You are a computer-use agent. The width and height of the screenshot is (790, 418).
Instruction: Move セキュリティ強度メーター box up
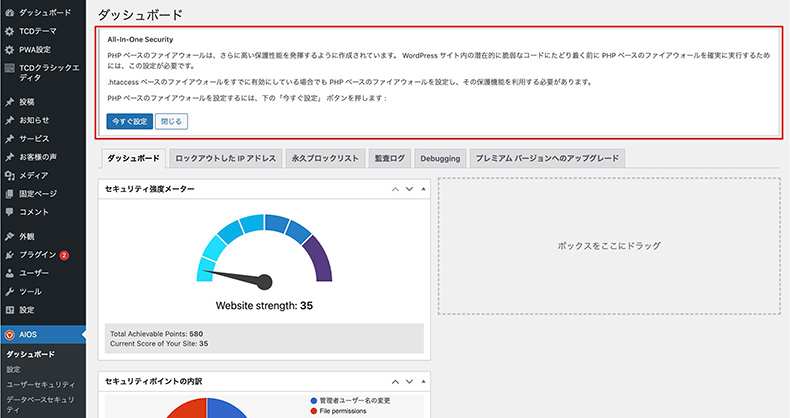click(396, 189)
